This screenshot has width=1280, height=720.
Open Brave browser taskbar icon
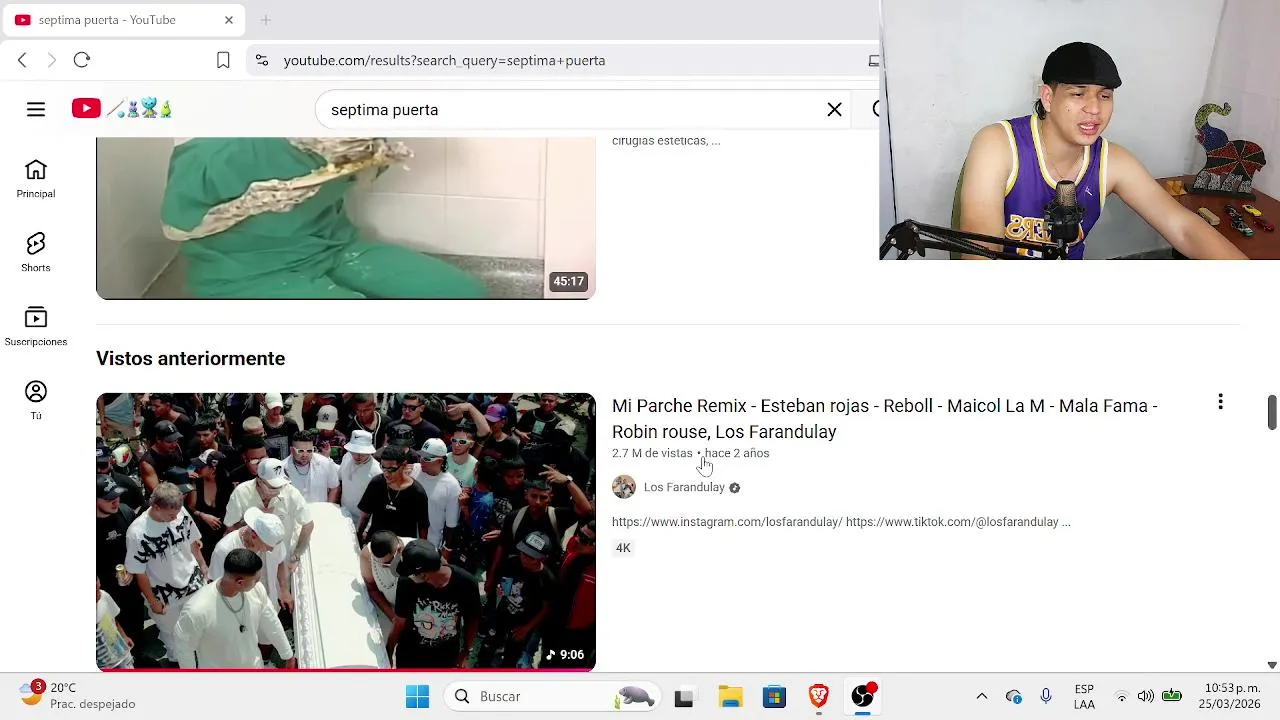coord(819,696)
